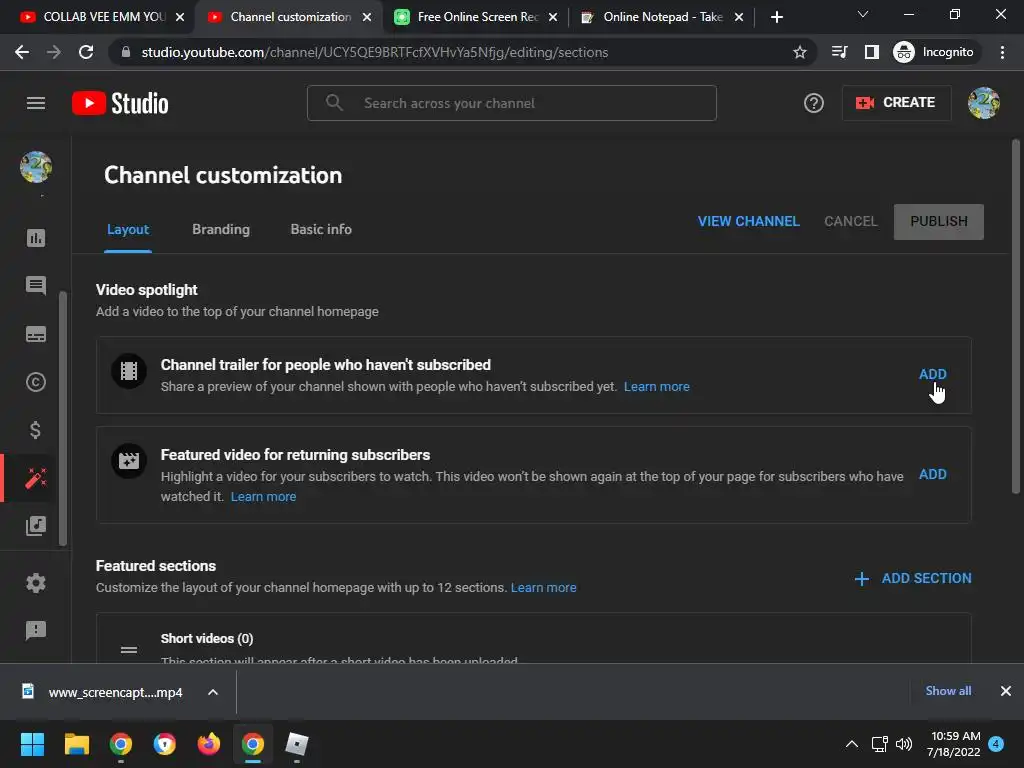This screenshot has height=768, width=1024.
Task: Switch to Free Online Screen Recorder tab
Action: click(477, 17)
